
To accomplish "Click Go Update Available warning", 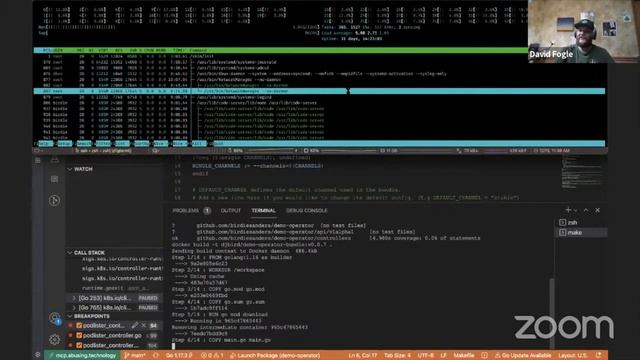I will (x=523, y=356).
